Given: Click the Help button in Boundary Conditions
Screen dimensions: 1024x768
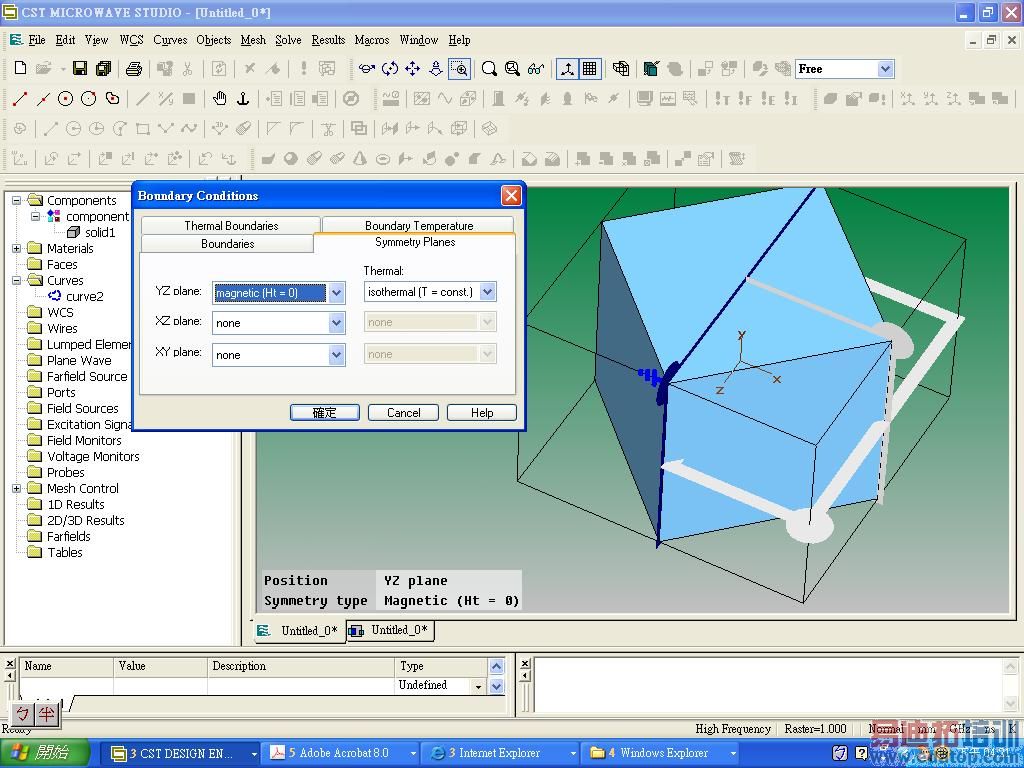Looking at the screenshot, I should tap(482, 413).
